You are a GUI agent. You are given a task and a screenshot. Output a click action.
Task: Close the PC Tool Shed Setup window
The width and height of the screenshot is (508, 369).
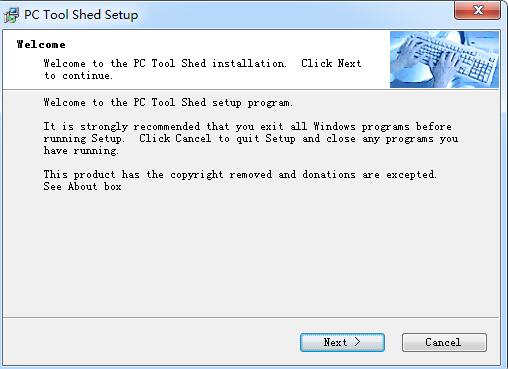[x=477, y=10]
